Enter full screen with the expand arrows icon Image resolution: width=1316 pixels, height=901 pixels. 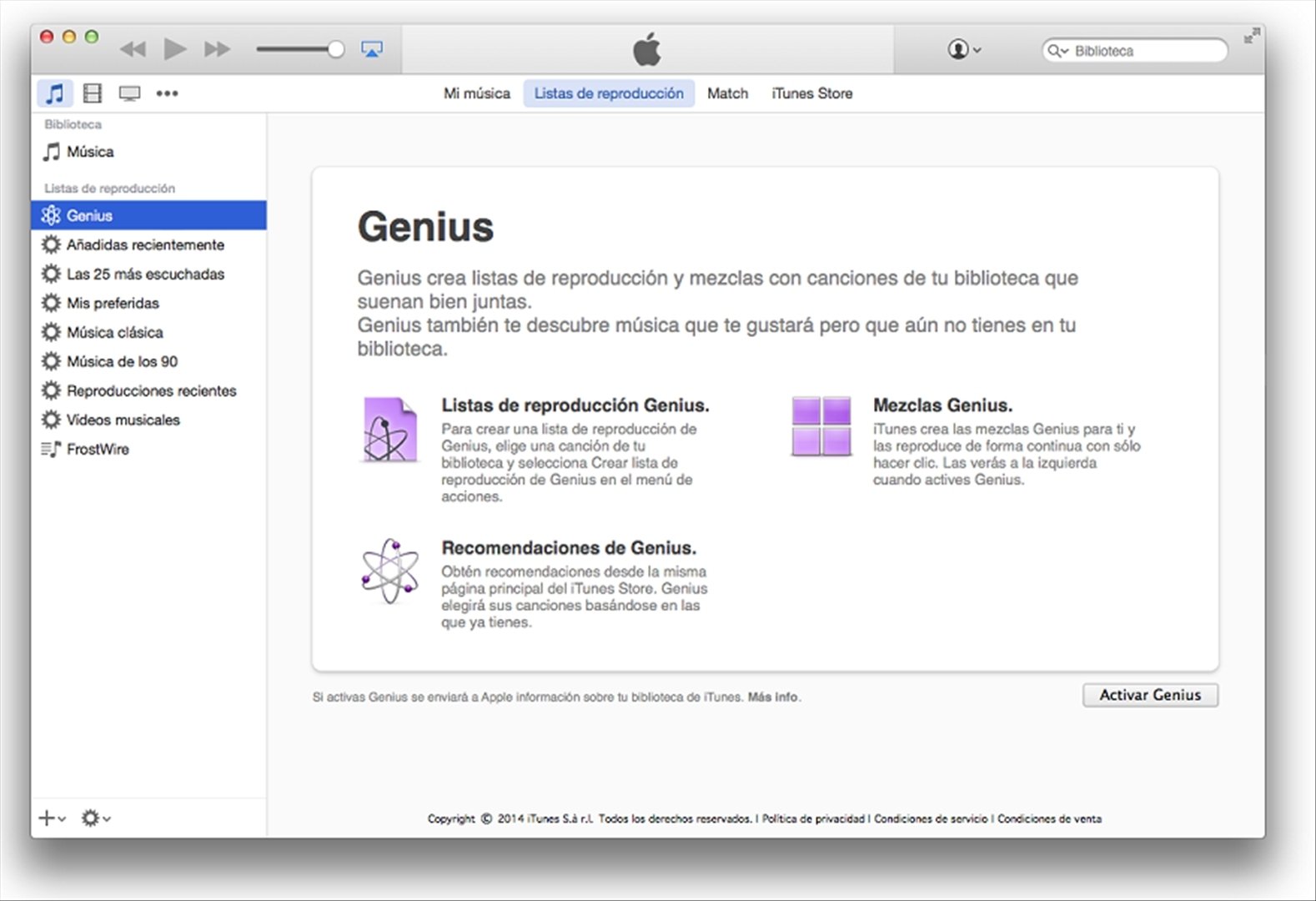(x=1252, y=36)
